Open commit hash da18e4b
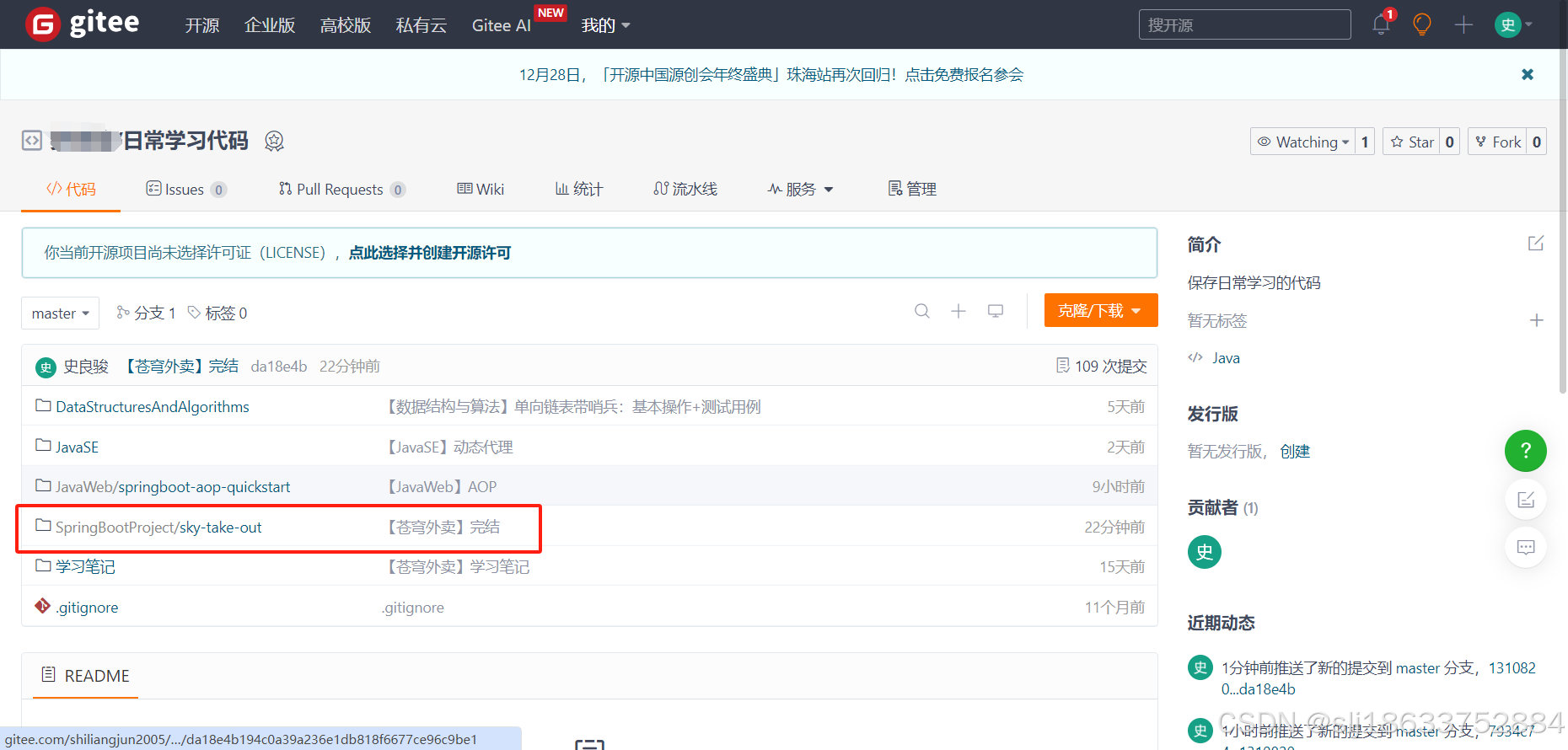Viewport: 1568px width, 750px height. 279,367
